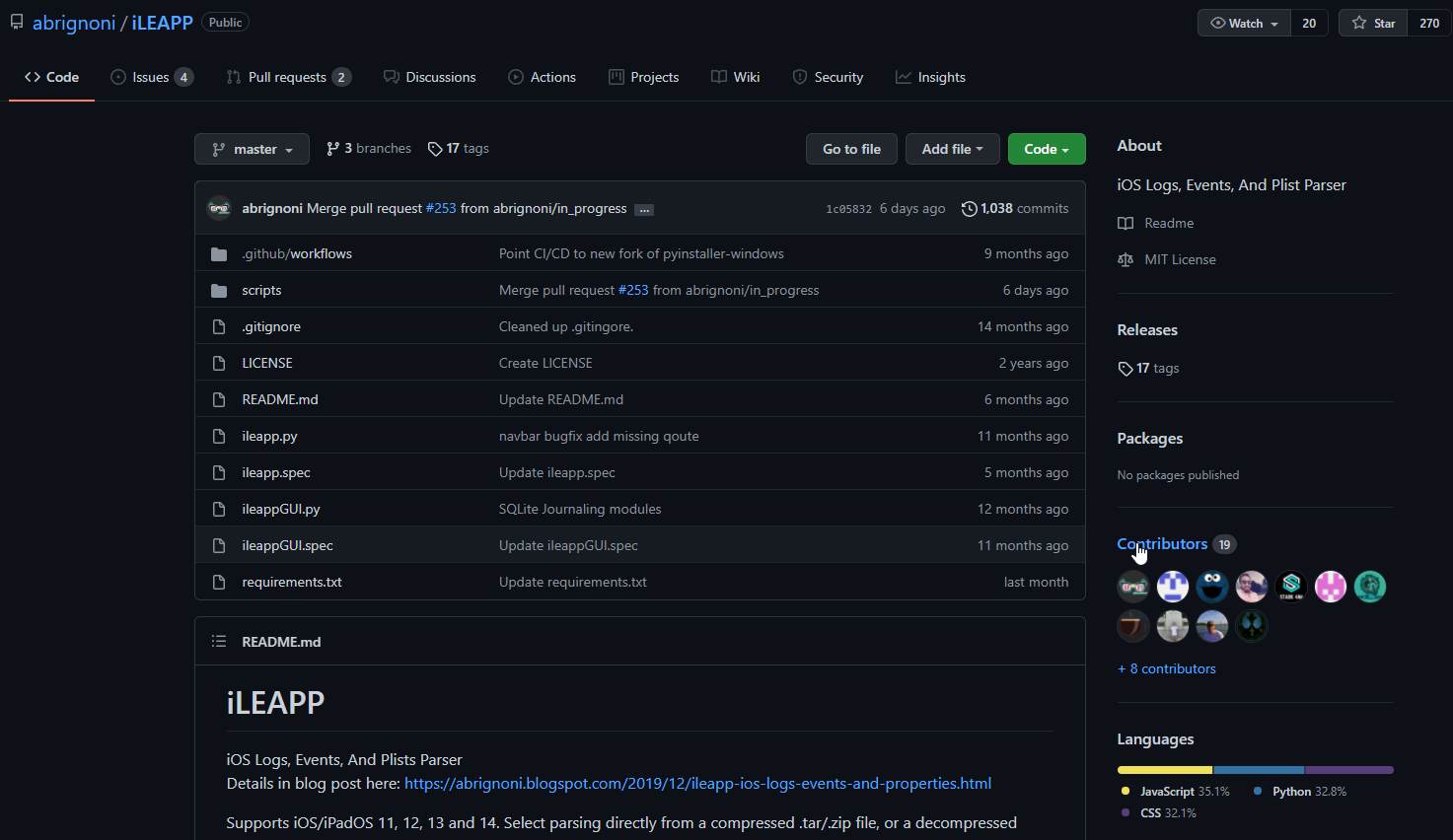Click the commit history clock icon

pyautogui.click(x=970, y=209)
